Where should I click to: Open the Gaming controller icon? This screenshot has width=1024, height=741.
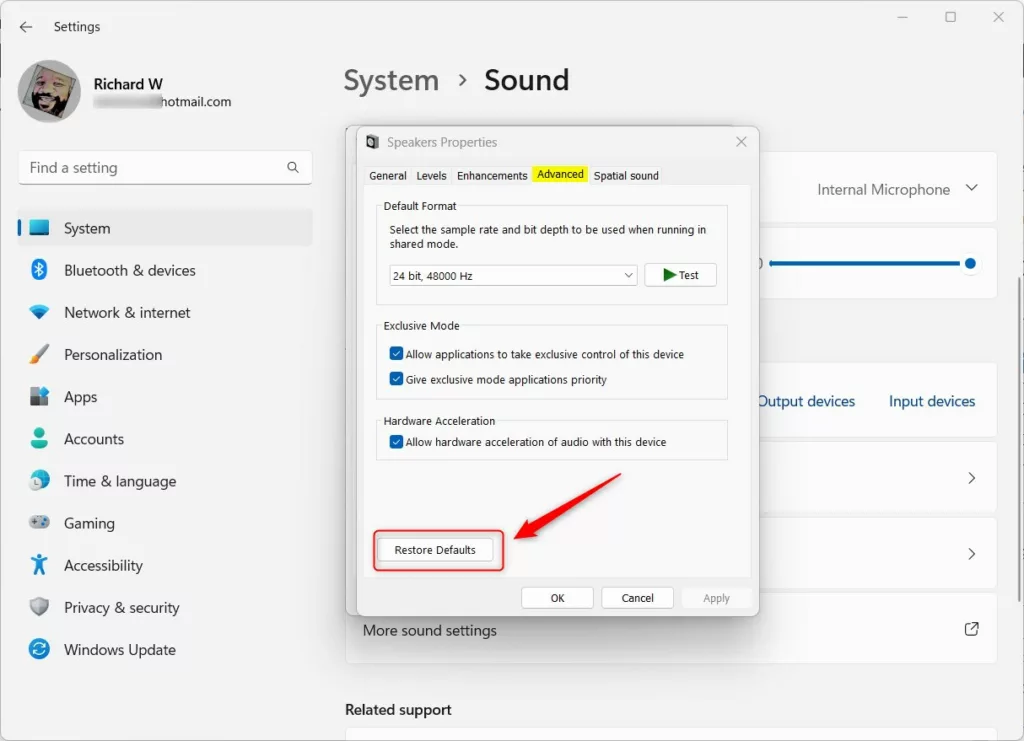pyautogui.click(x=39, y=523)
